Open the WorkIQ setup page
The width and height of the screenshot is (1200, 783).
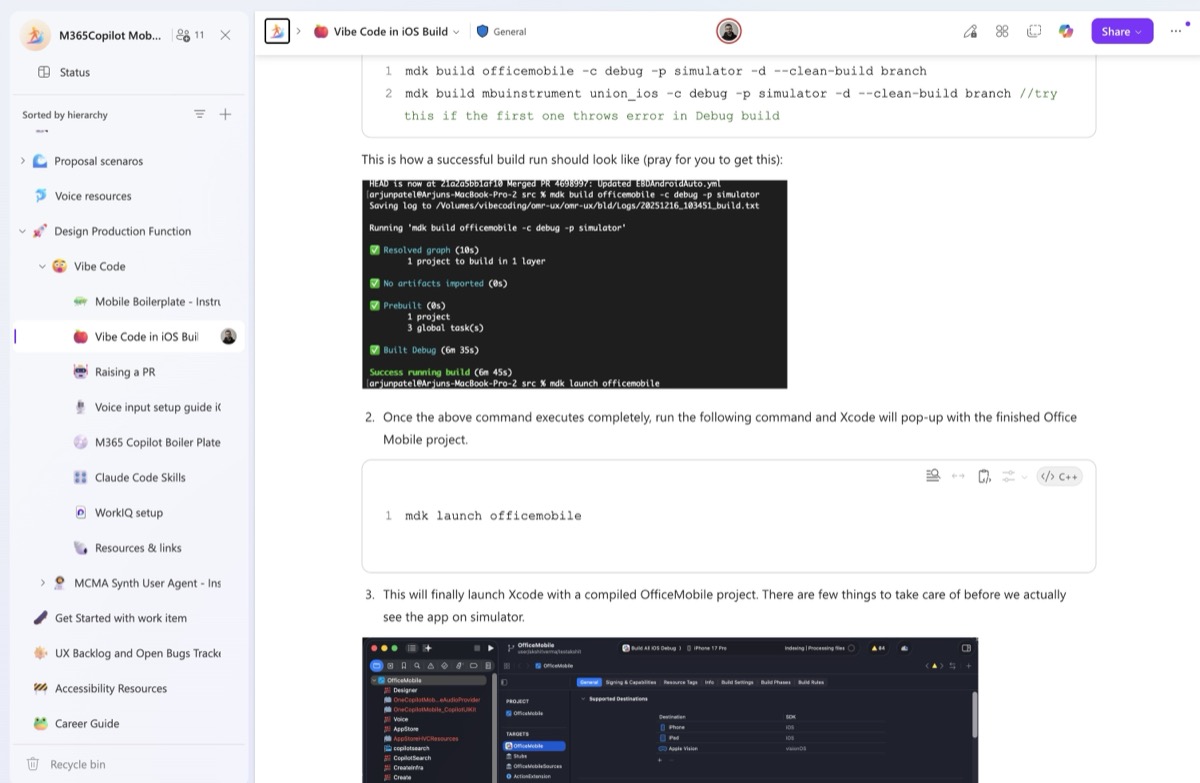click(x=128, y=512)
